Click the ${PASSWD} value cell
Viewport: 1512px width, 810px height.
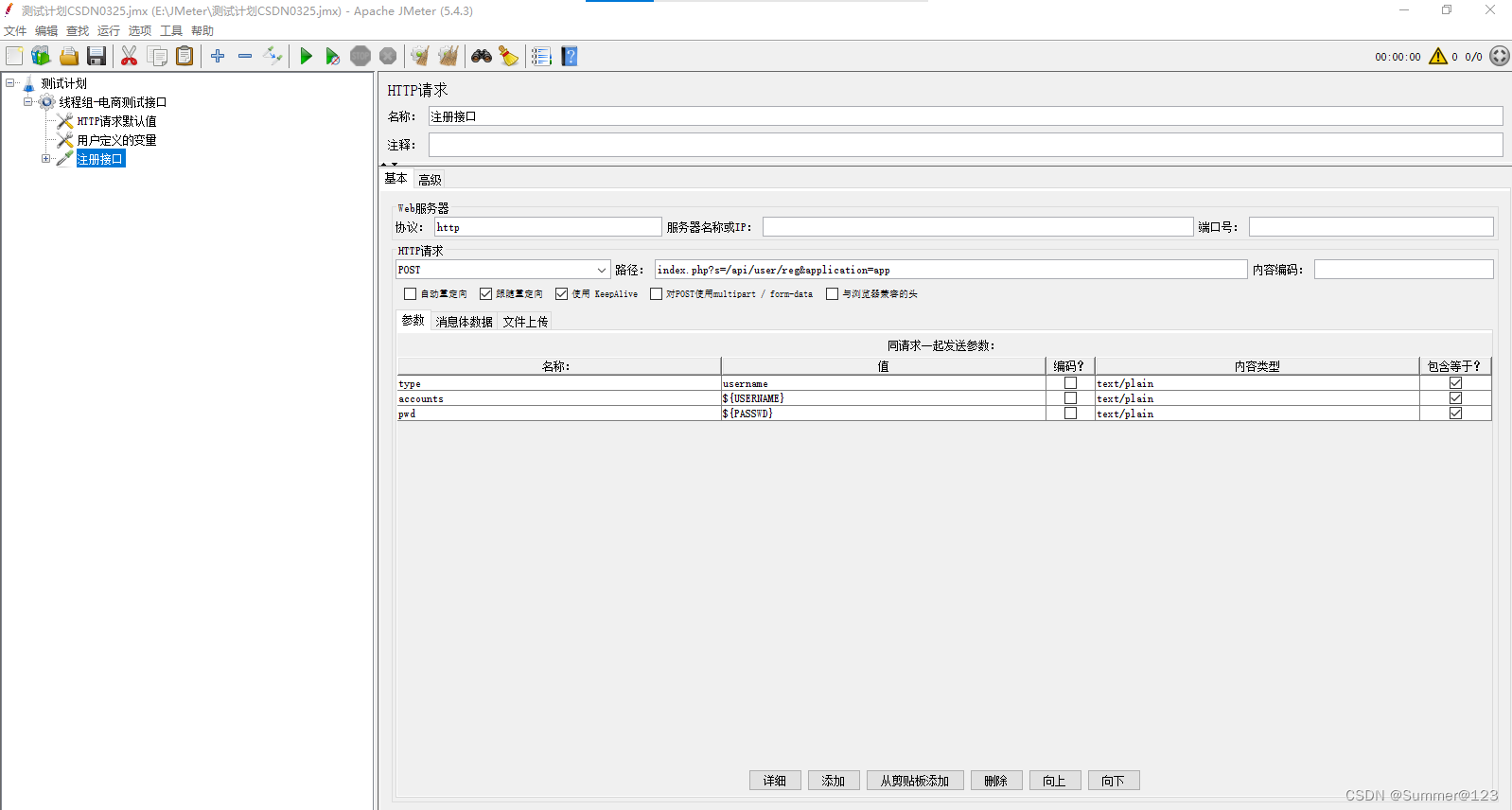pos(883,414)
